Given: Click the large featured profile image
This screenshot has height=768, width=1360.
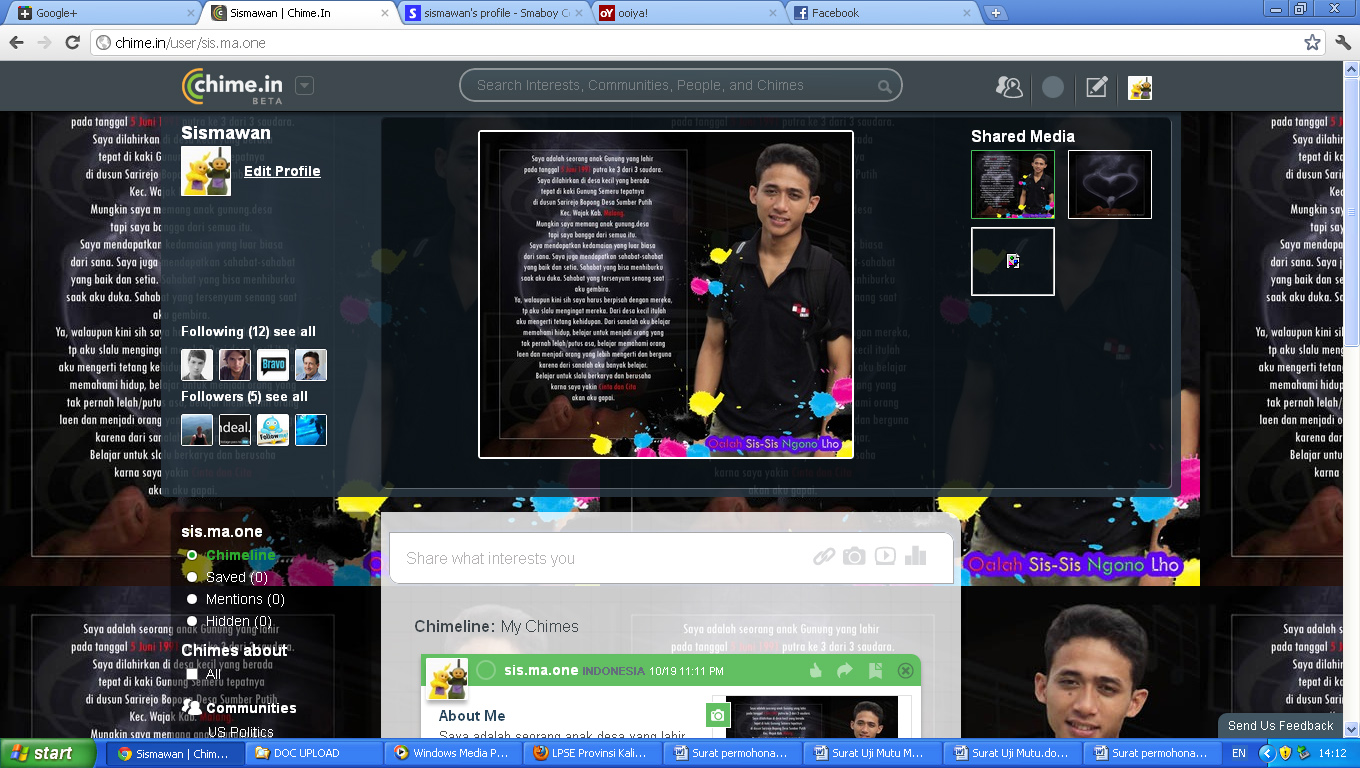Looking at the screenshot, I should [666, 294].
